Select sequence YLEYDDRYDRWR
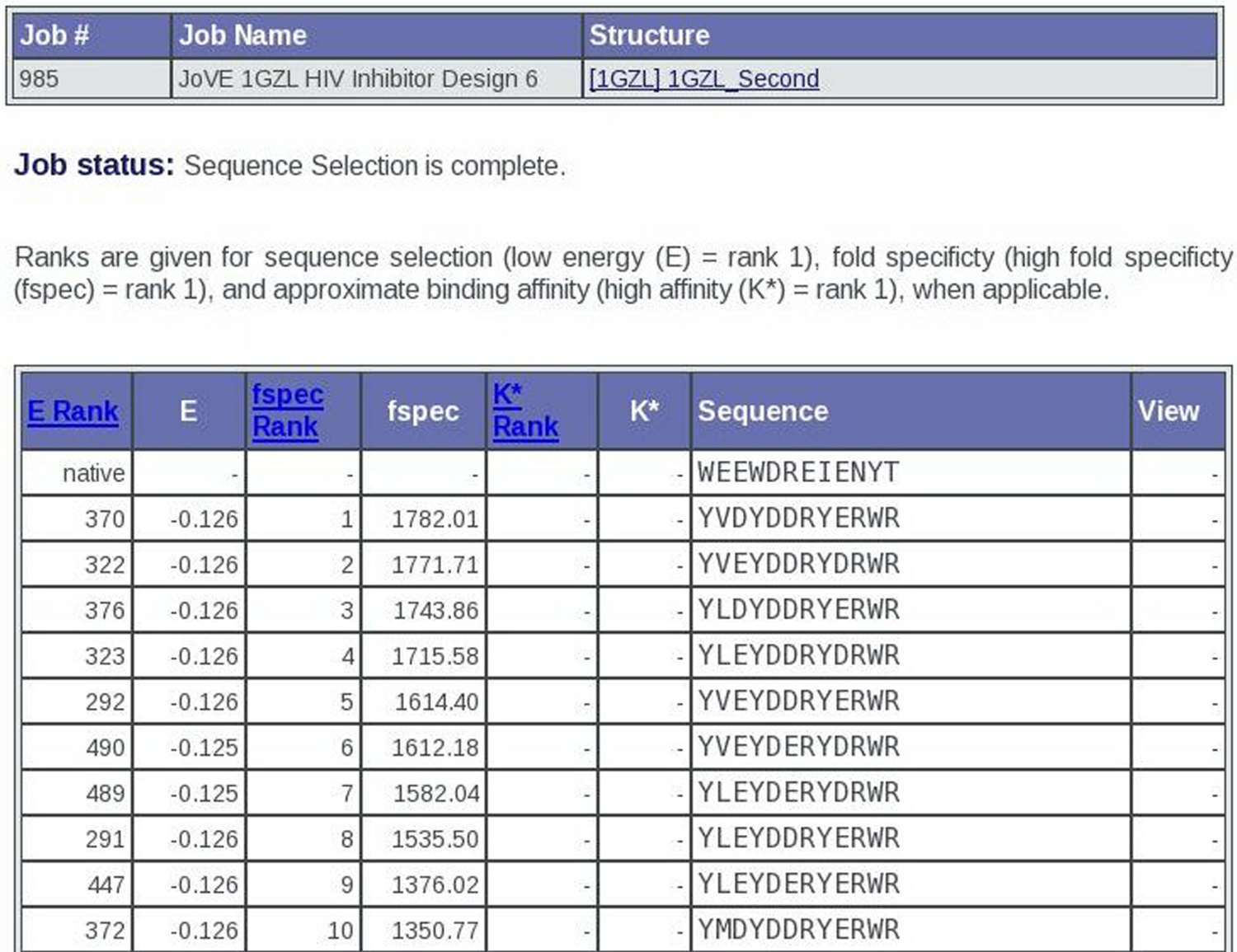Image resolution: width=1237 pixels, height=952 pixels. click(798, 655)
